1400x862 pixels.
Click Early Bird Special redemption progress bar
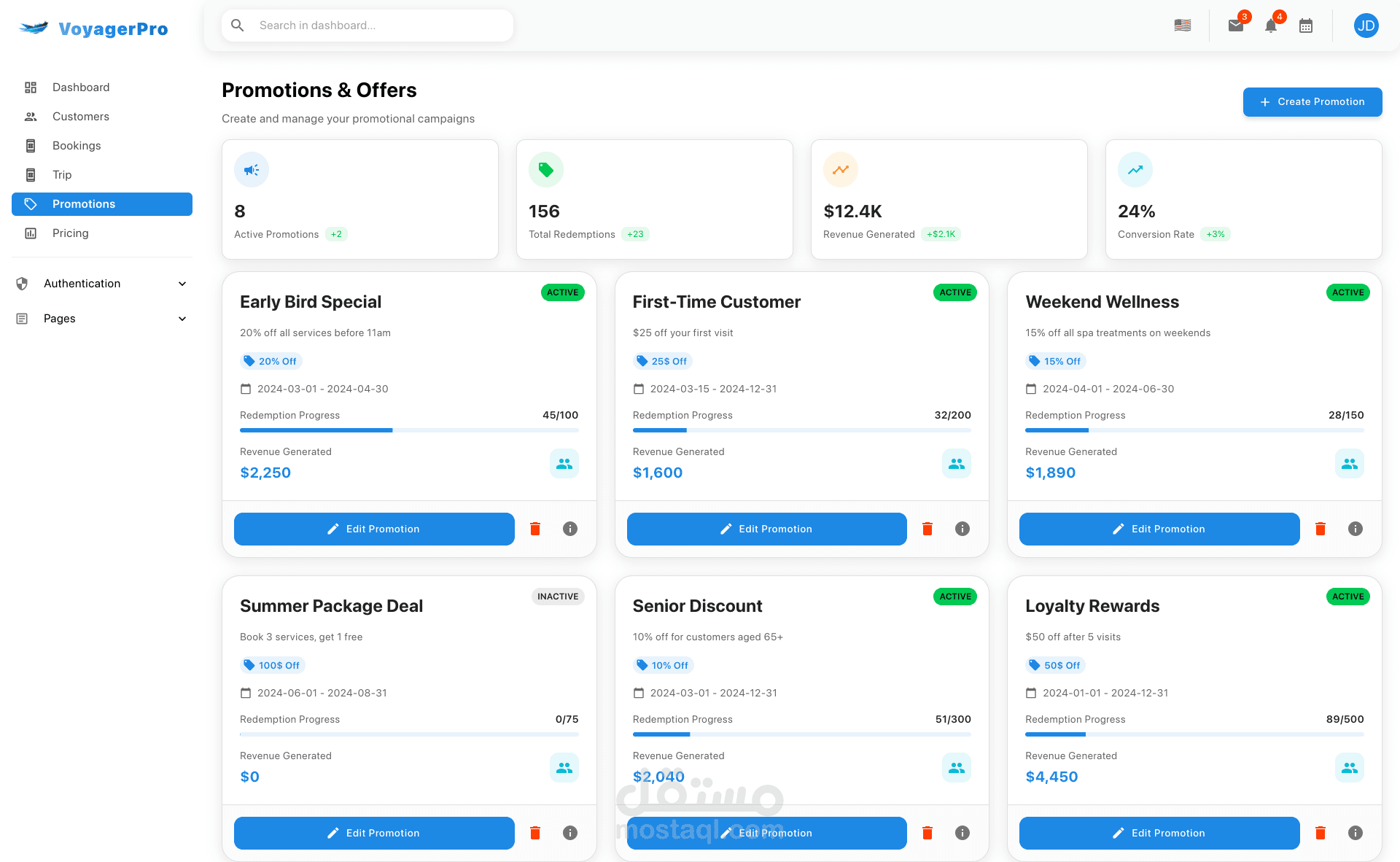(x=409, y=430)
